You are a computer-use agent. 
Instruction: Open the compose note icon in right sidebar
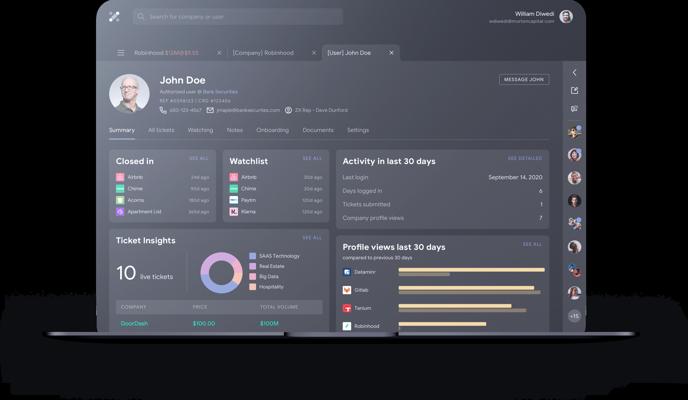574,91
